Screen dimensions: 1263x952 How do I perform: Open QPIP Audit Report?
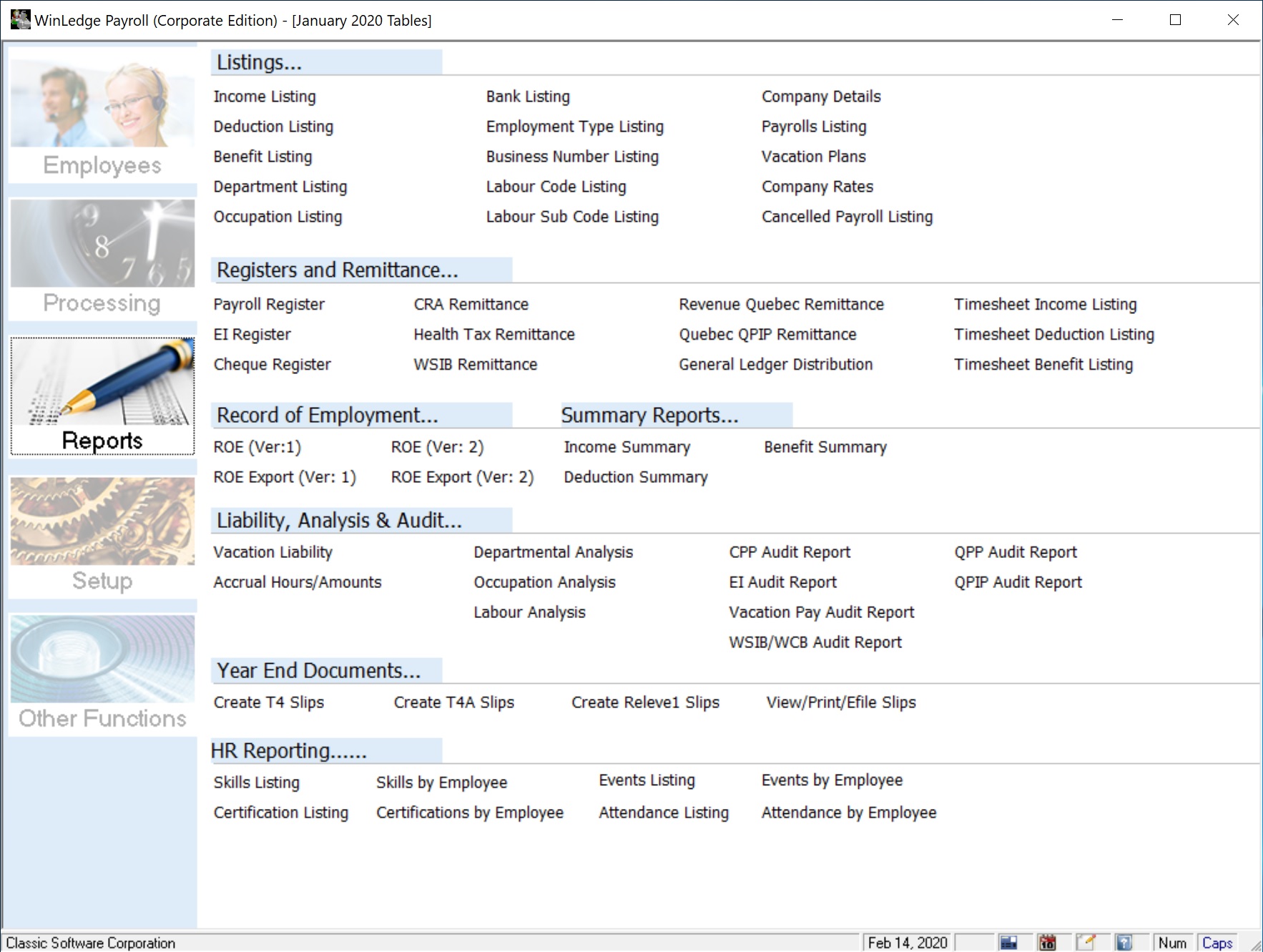pos(1018,582)
